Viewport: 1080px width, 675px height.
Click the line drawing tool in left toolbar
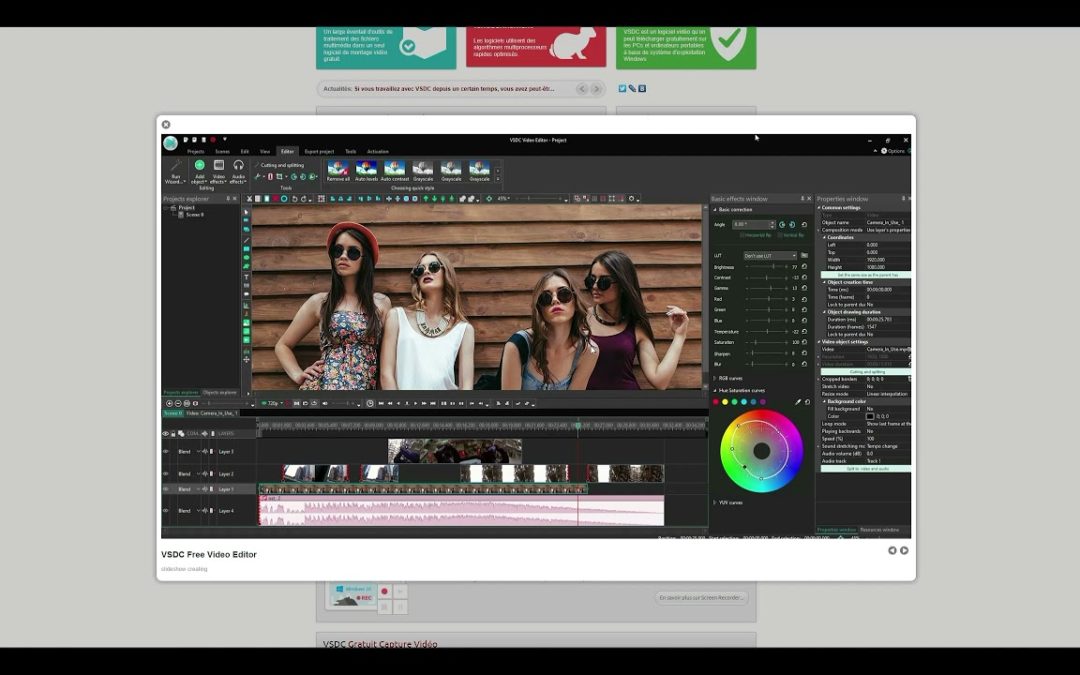pyautogui.click(x=247, y=240)
